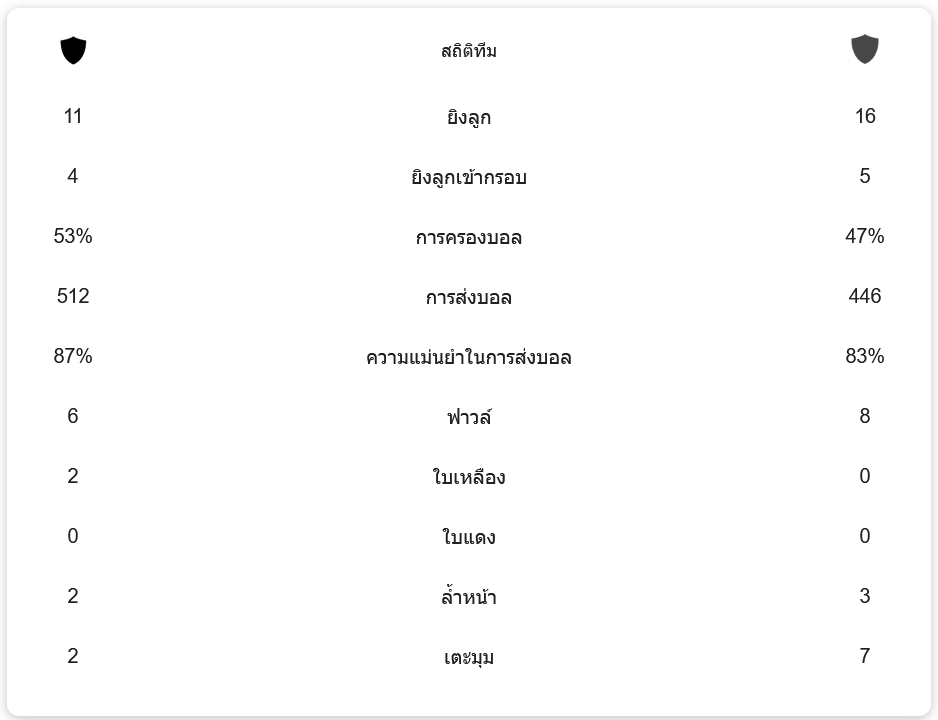Select right team's 446 passes value

pyautogui.click(x=865, y=296)
